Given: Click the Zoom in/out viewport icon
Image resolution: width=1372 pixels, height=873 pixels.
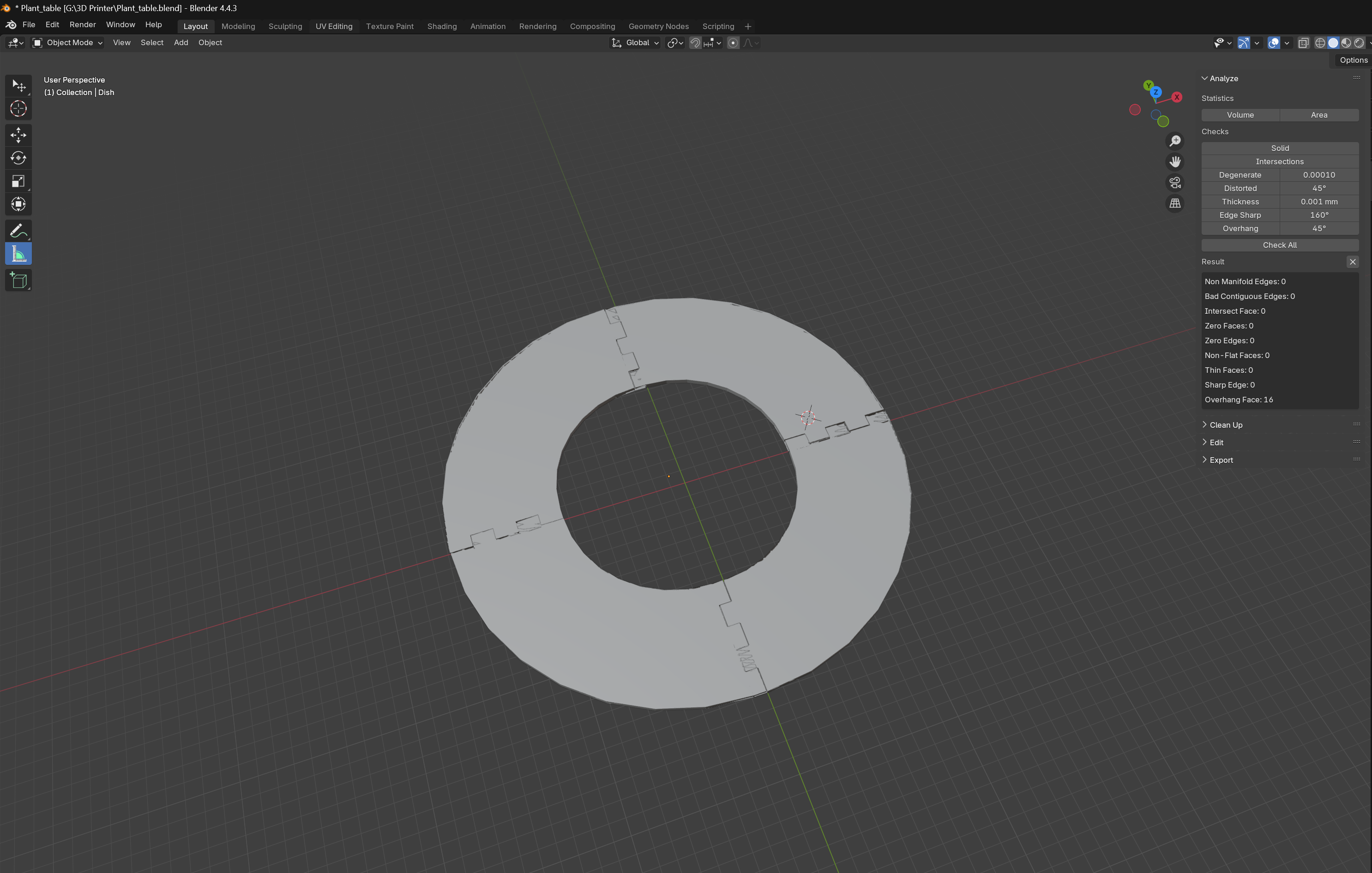Looking at the screenshot, I should pyautogui.click(x=1175, y=141).
